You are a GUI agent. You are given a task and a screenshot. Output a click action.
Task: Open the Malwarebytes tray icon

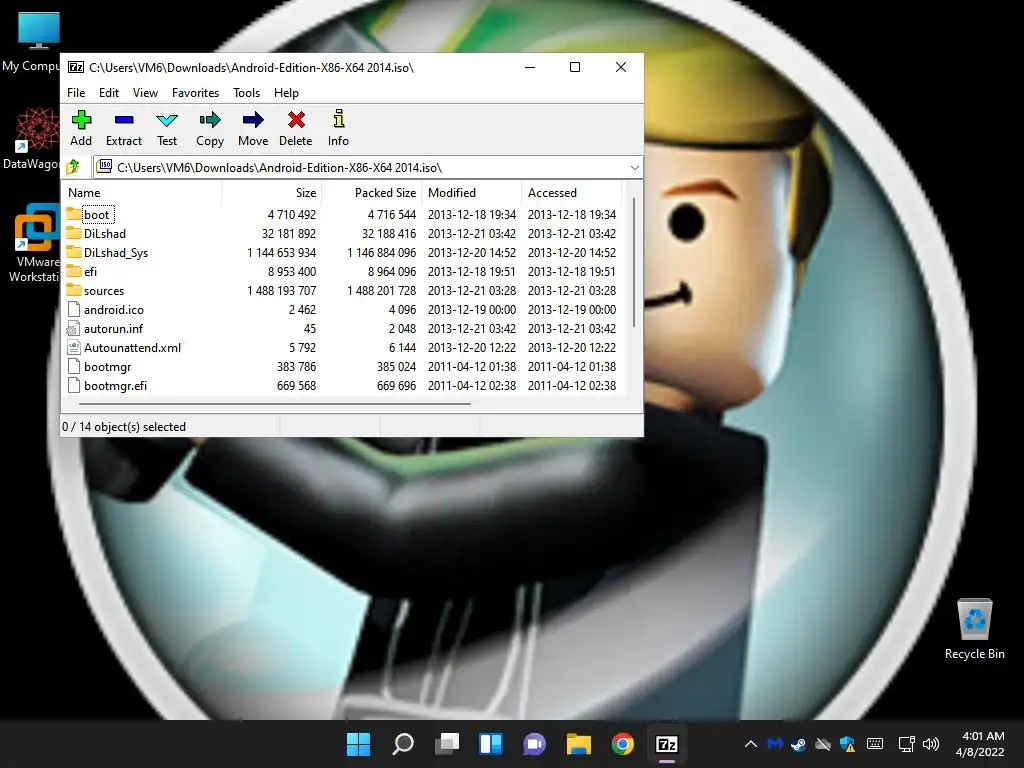[775, 744]
